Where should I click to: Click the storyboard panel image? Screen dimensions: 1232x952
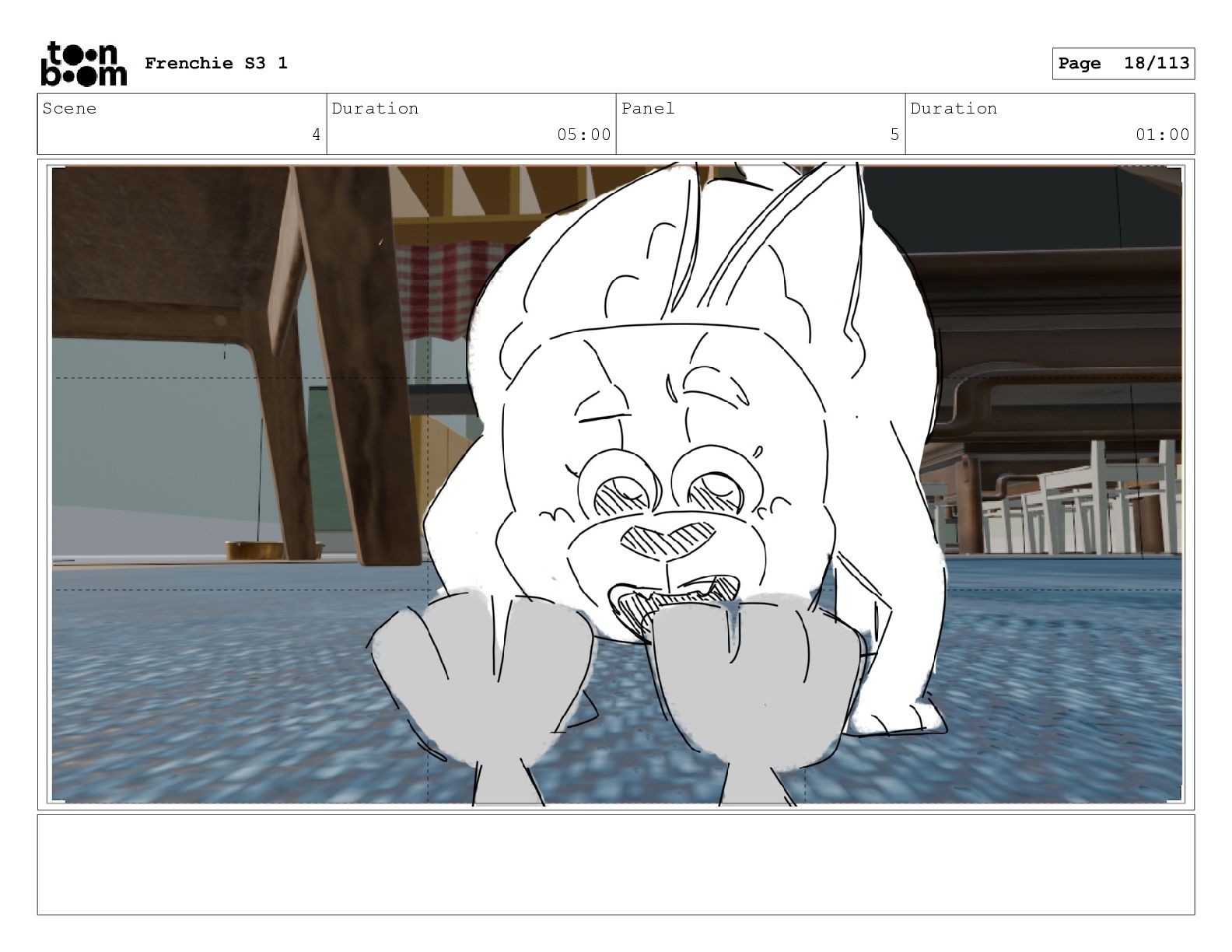point(616,485)
